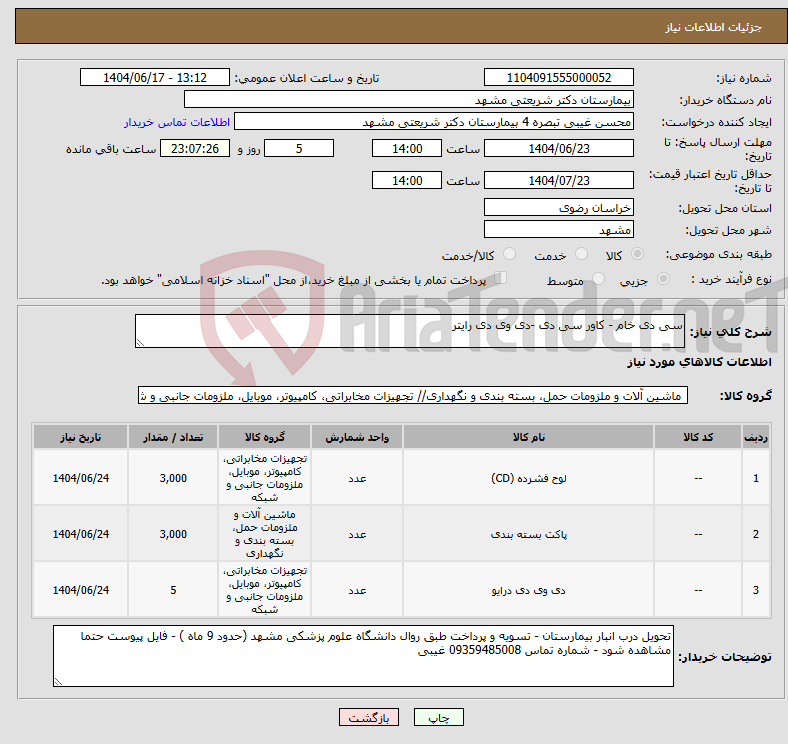Click the remaining days field showing 5
This screenshot has width=788, height=744.
click(299, 149)
